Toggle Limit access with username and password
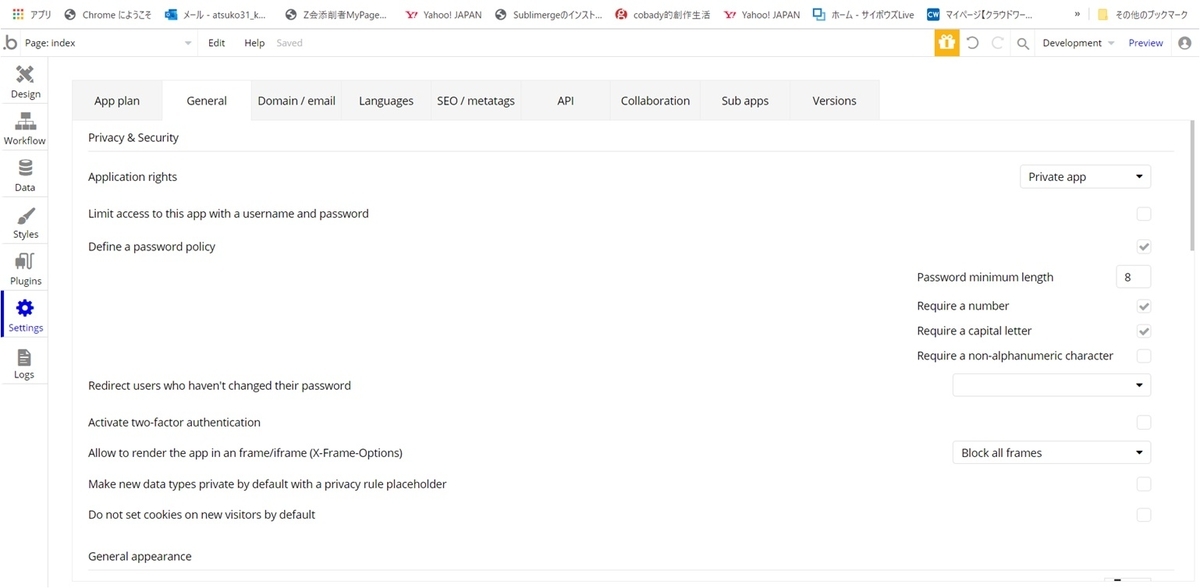This screenshot has height=588, width=1200. pos(1144,214)
